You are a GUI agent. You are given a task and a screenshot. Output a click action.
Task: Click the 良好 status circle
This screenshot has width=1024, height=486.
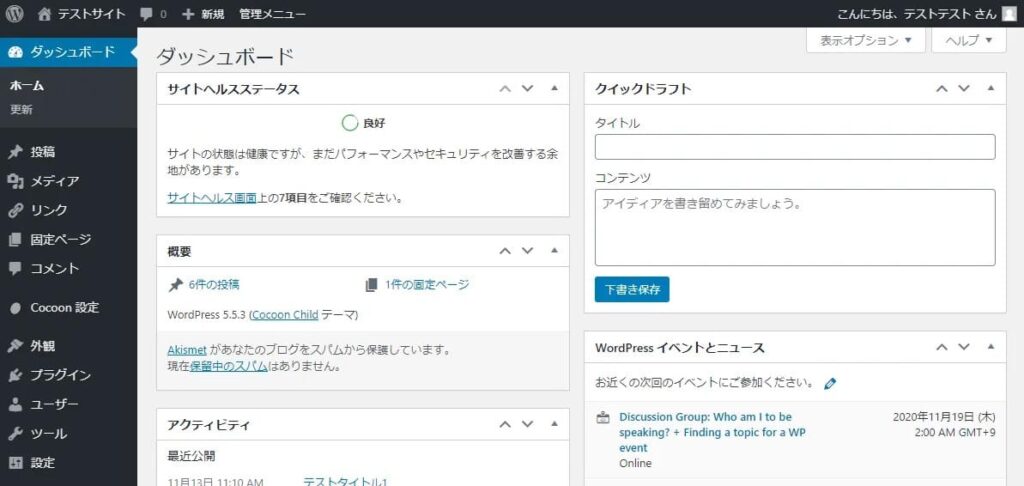(350, 123)
